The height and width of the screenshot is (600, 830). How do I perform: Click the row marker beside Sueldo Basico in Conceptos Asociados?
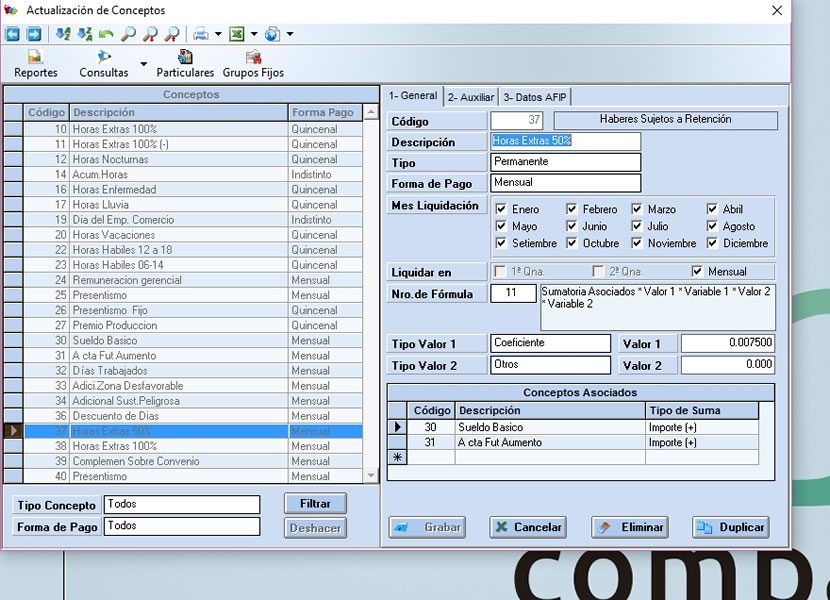[398, 427]
